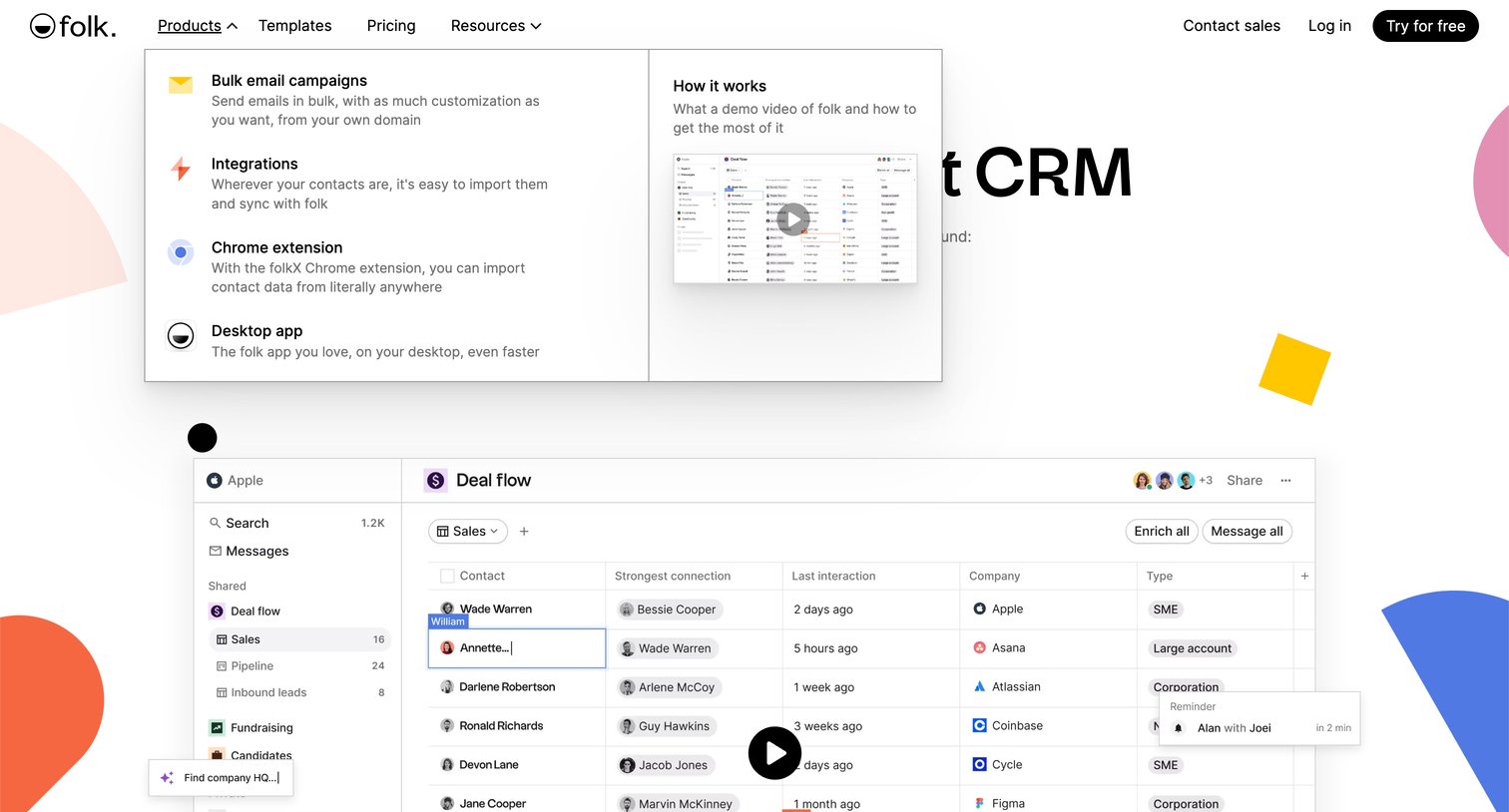Click the Integrations lightning icon
This screenshot has height=812, width=1509.
181,169
